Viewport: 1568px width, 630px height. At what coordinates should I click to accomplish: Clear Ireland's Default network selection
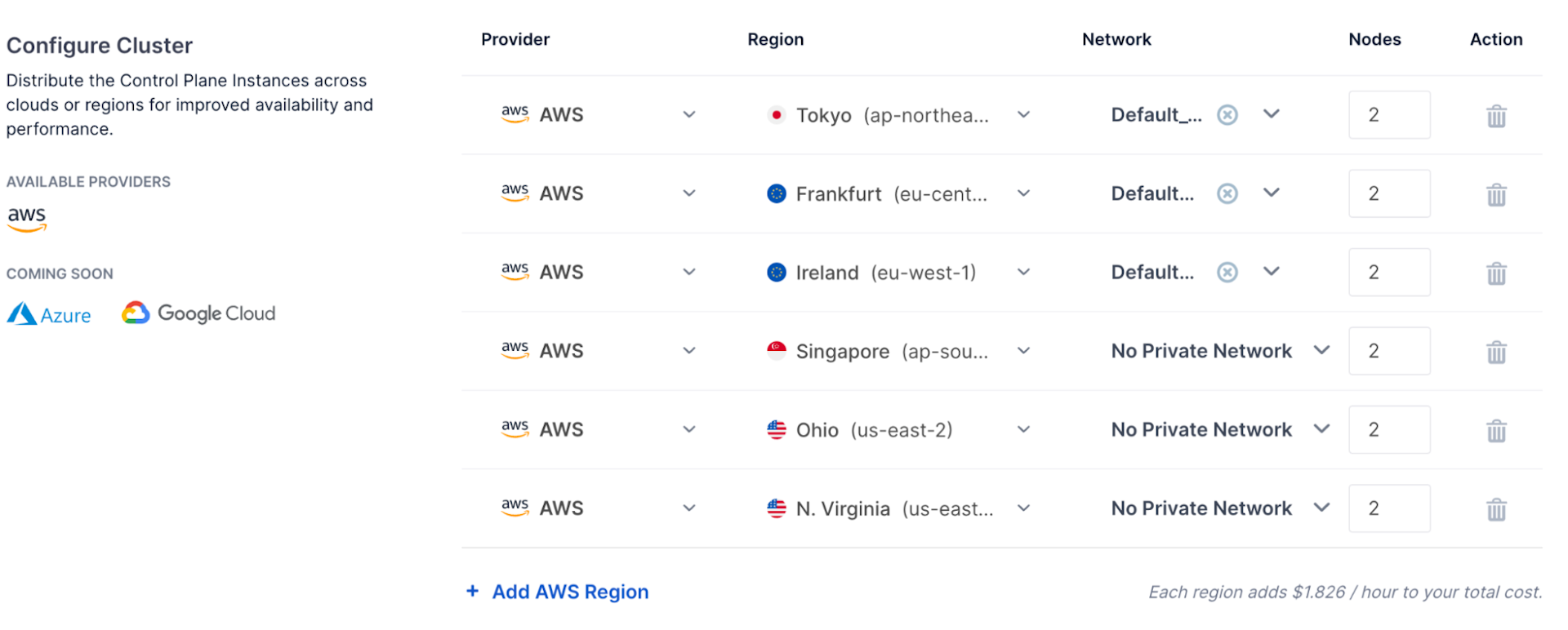pyautogui.click(x=1227, y=273)
